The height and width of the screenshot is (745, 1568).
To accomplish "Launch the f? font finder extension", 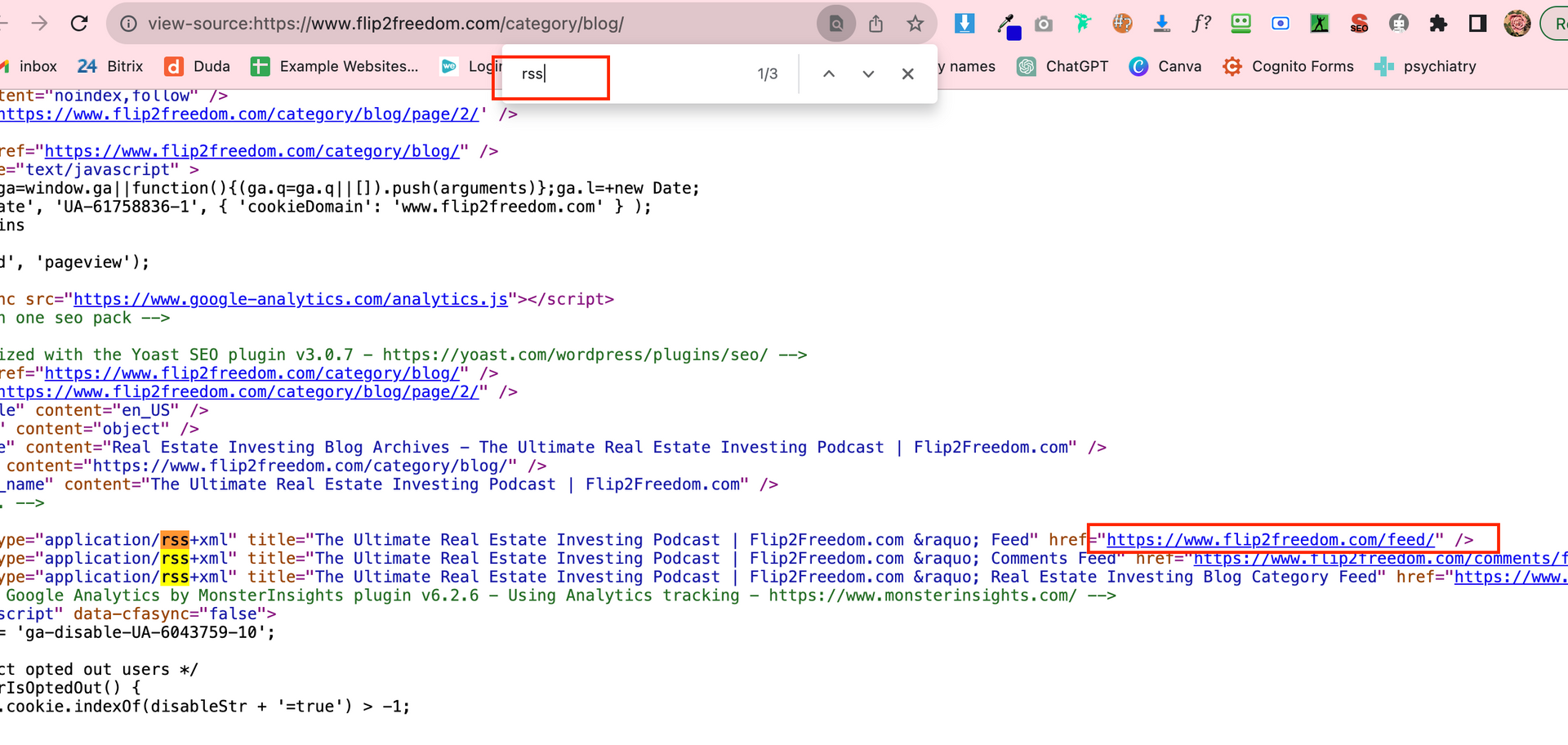I will (1201, 24).
